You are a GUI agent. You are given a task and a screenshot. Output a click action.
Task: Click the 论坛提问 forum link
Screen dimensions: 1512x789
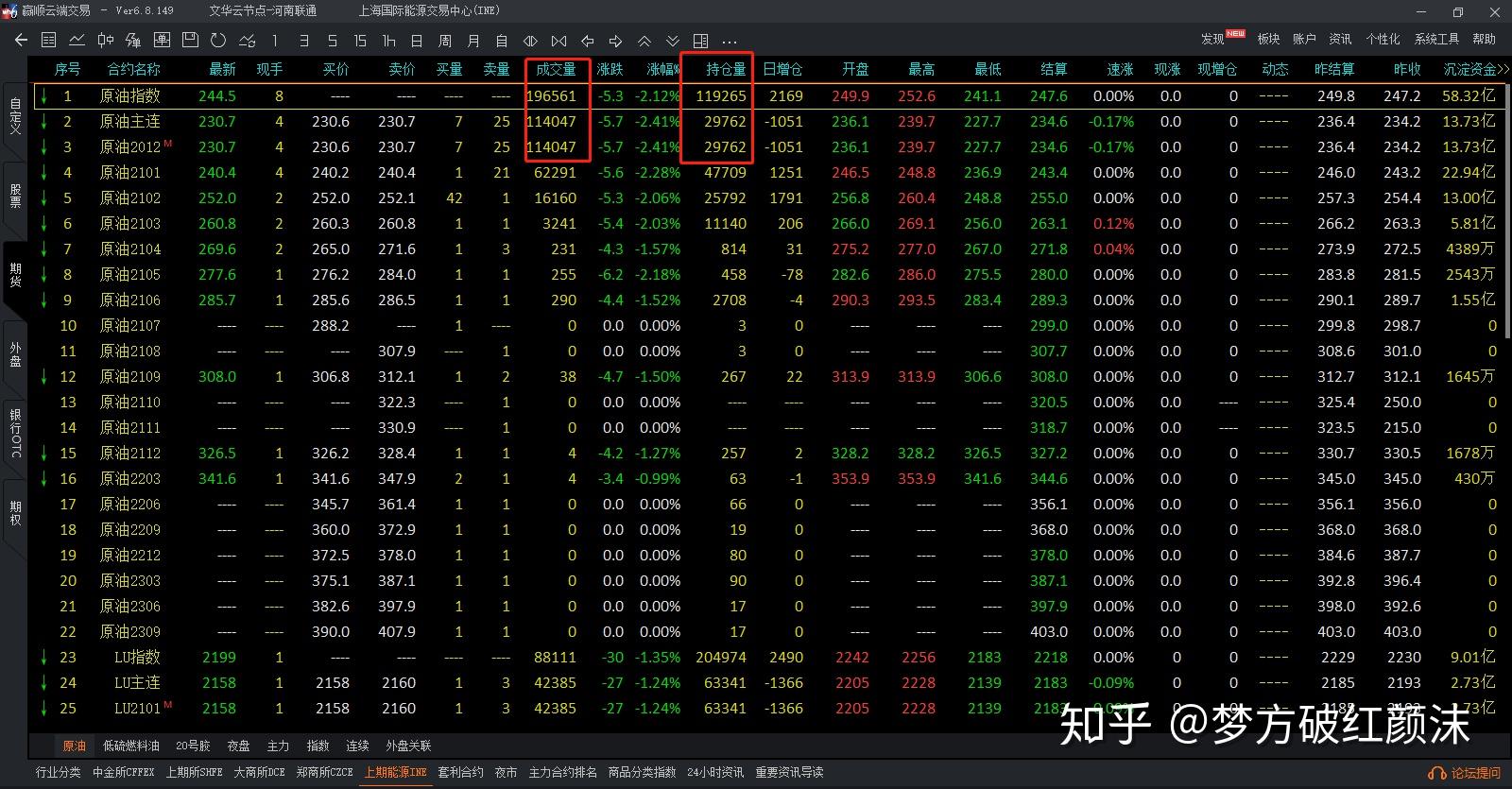pos(1466,773)
